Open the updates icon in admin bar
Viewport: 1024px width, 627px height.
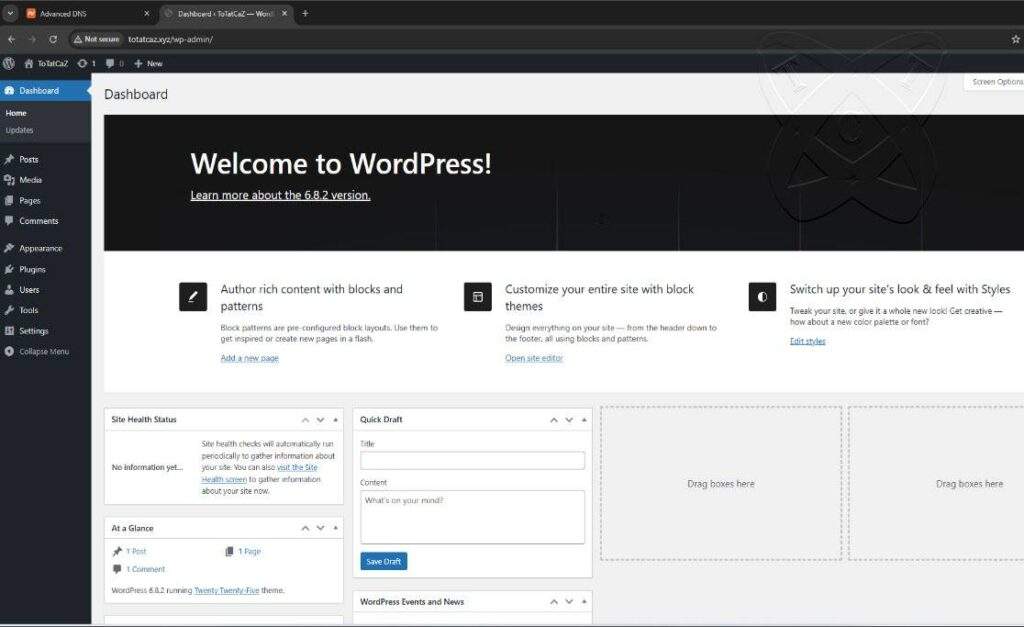pyautogui.click(x=82, y=63)
